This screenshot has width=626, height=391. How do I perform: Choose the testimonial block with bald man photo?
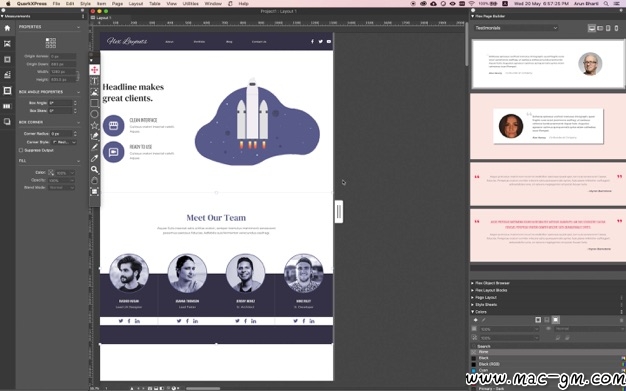tap(548, 64)
